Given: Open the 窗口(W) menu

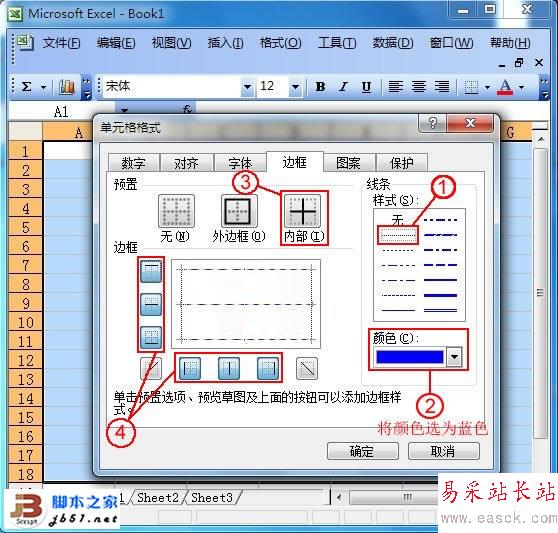Looking at the screenshot, I should point(451,43).
